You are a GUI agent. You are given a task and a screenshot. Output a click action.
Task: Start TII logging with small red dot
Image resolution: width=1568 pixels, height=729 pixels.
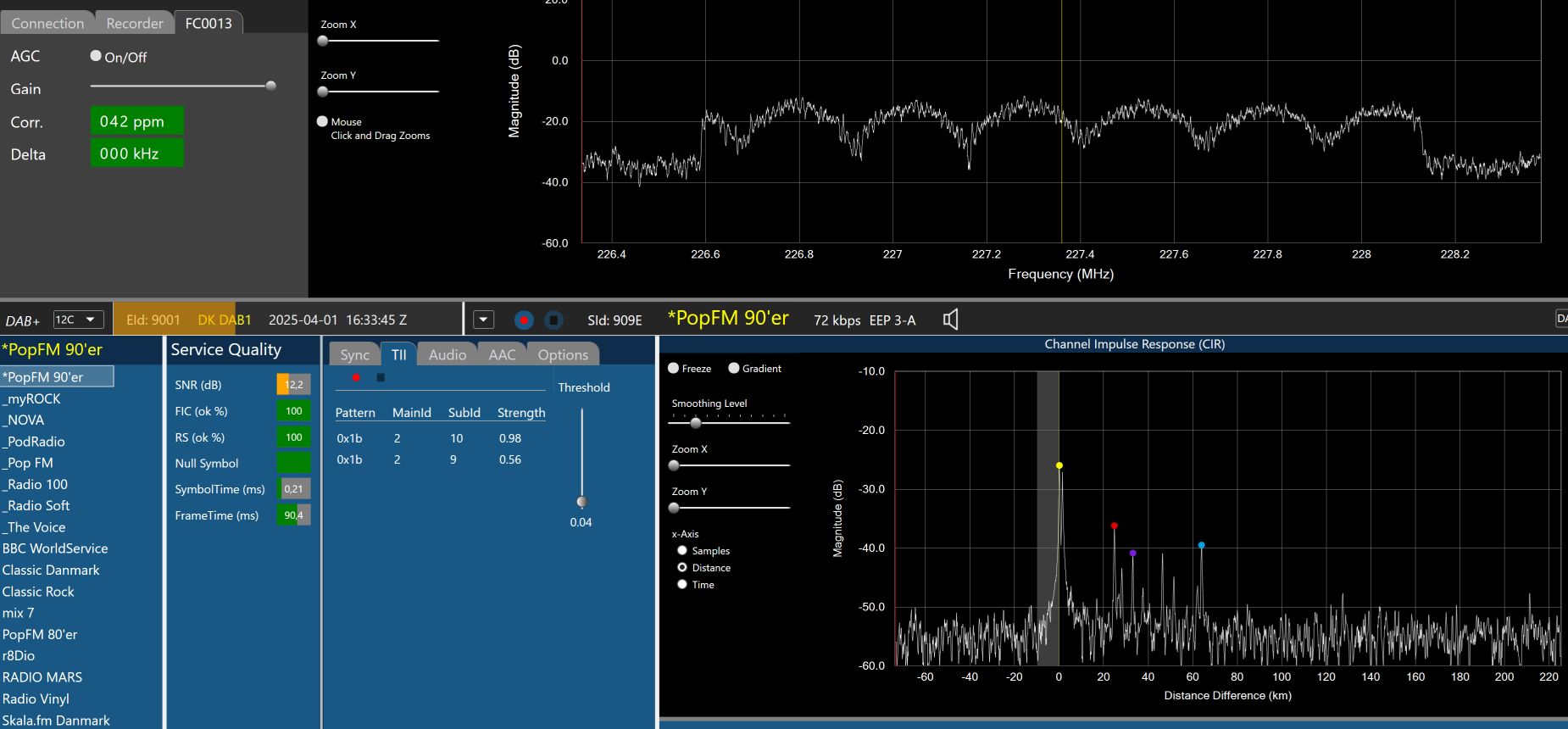[x=356, y=377]
